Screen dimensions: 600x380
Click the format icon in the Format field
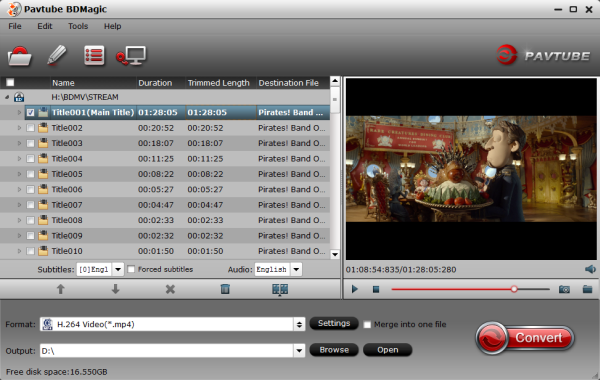click(47, 324)
